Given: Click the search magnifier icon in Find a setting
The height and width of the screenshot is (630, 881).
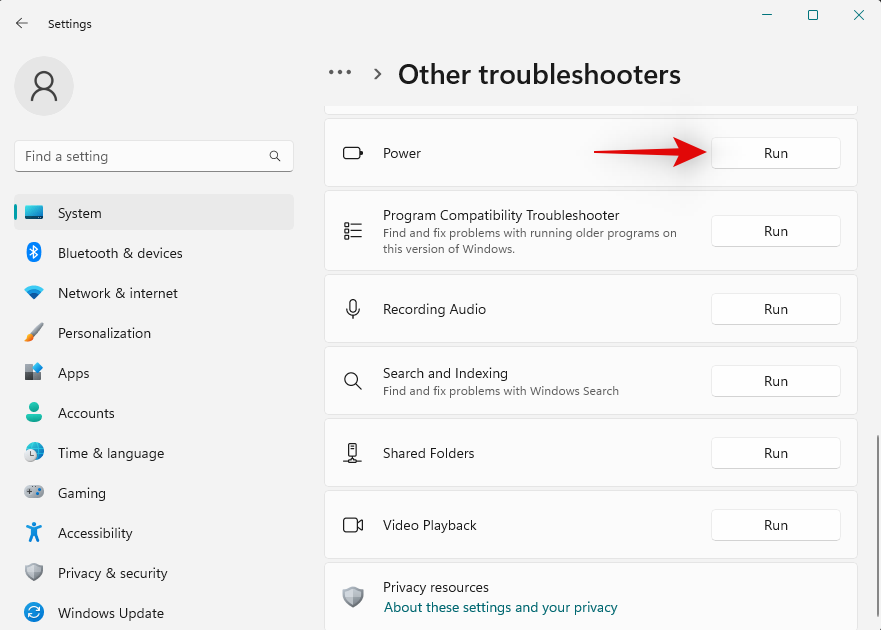Looking at the screenshot, I should 275,156.
